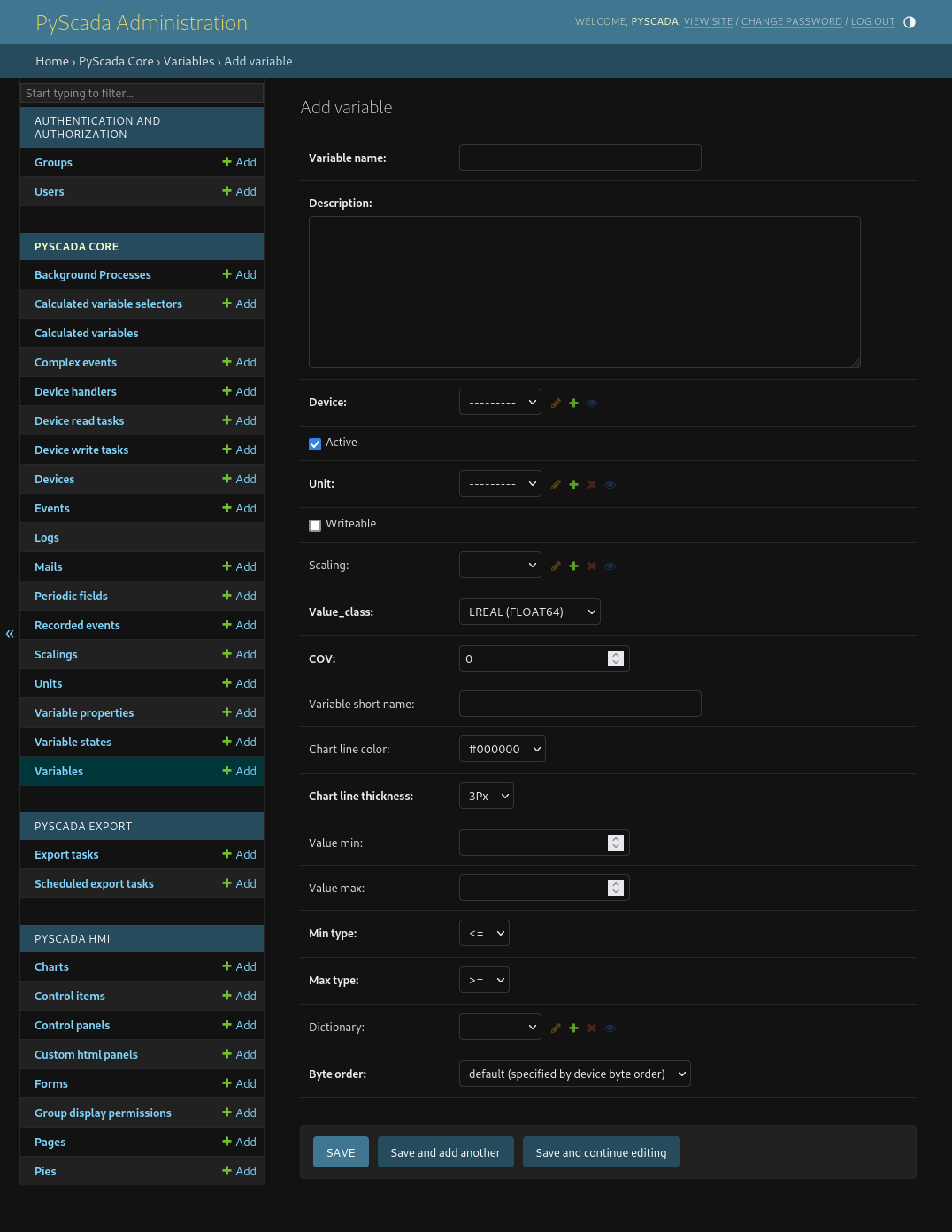Click Add next to Mails
Screen dimensions: 952x1232
tap(239, 566)
